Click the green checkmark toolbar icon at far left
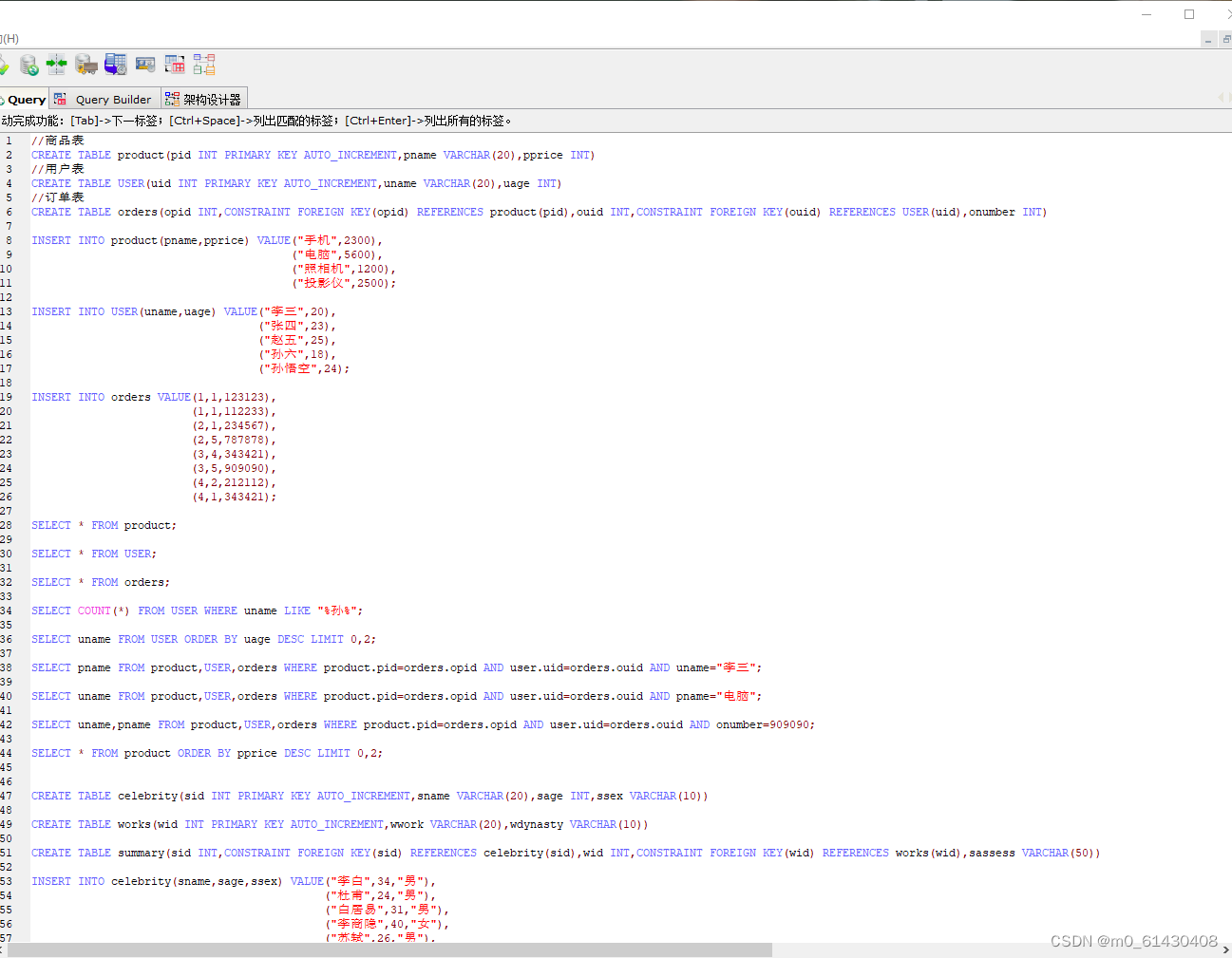The height and width of the screenshot is (958, 1232). click(2, 64)
